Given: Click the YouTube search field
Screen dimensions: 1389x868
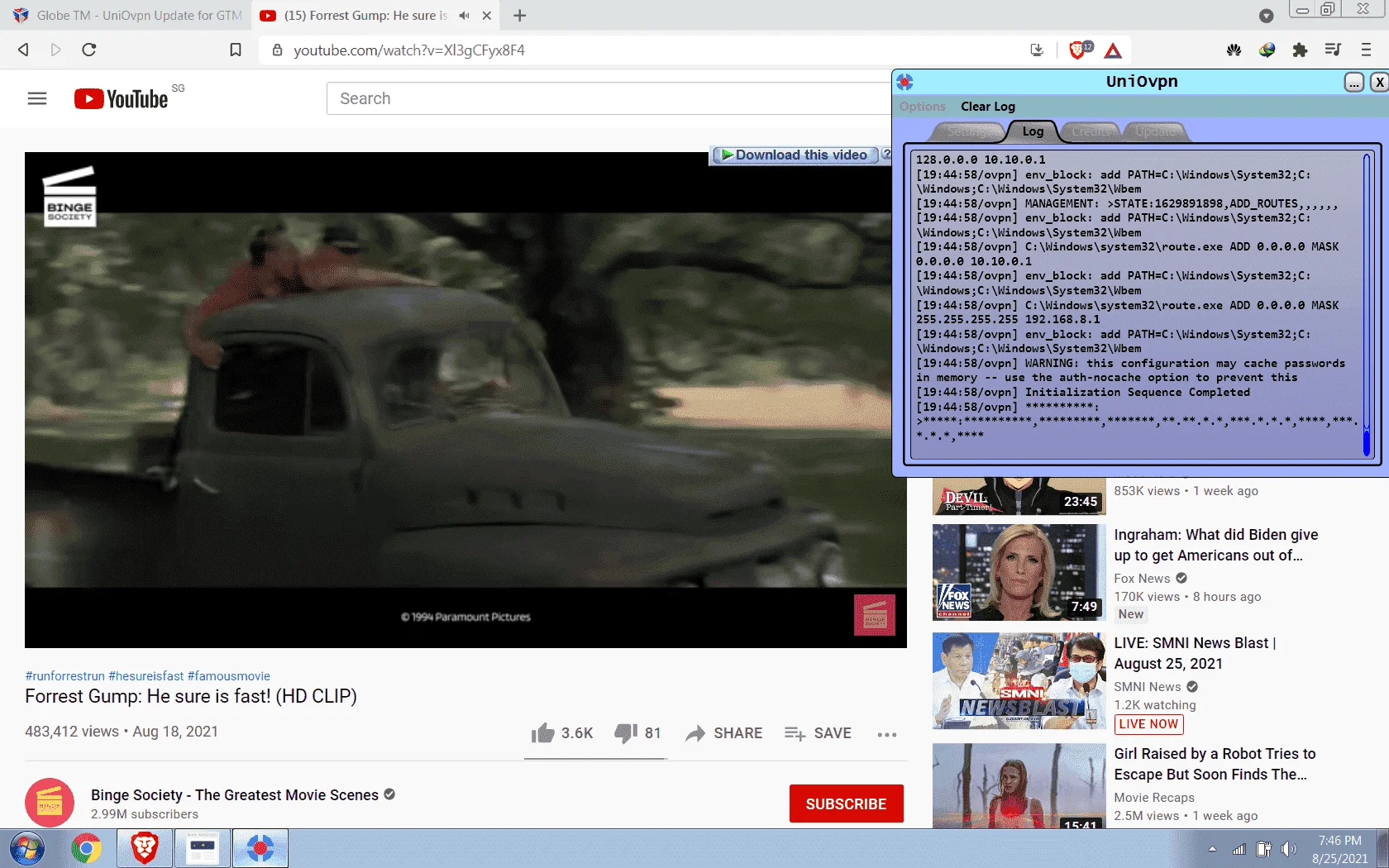Looking at the screenshot, I should [608, 98].
